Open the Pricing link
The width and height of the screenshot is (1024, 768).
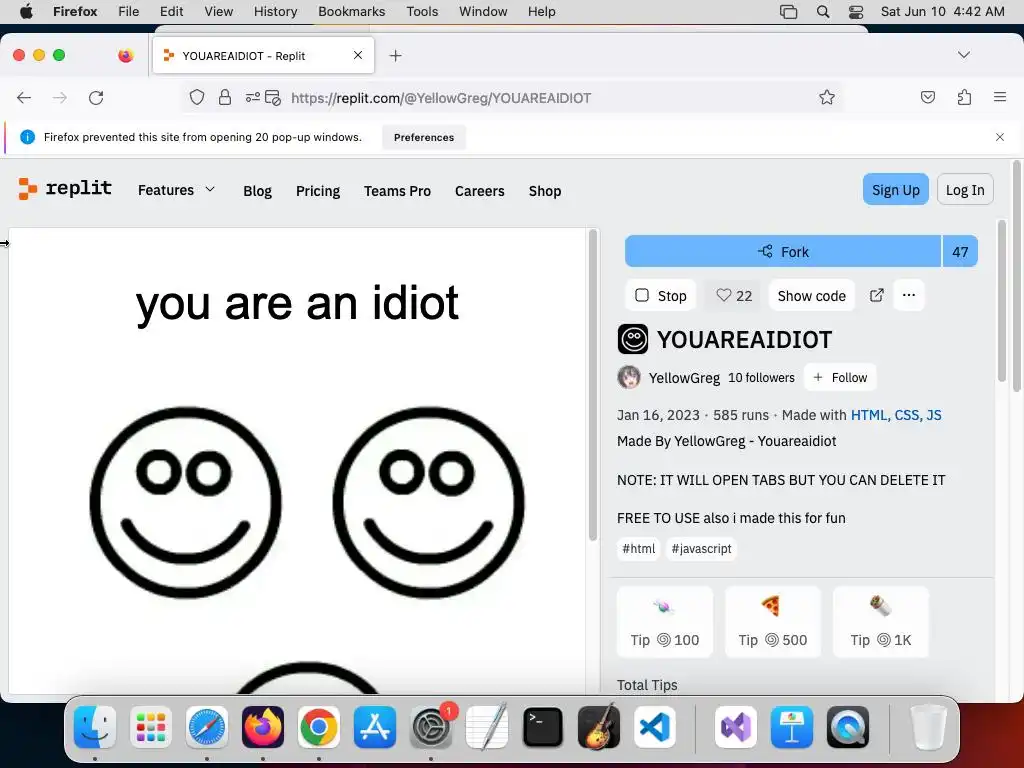point(318,191)
